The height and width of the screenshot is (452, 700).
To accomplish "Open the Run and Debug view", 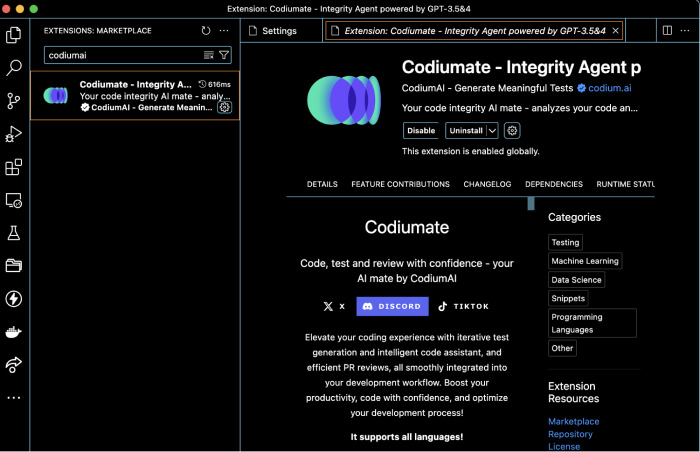I will pos(14,134).
